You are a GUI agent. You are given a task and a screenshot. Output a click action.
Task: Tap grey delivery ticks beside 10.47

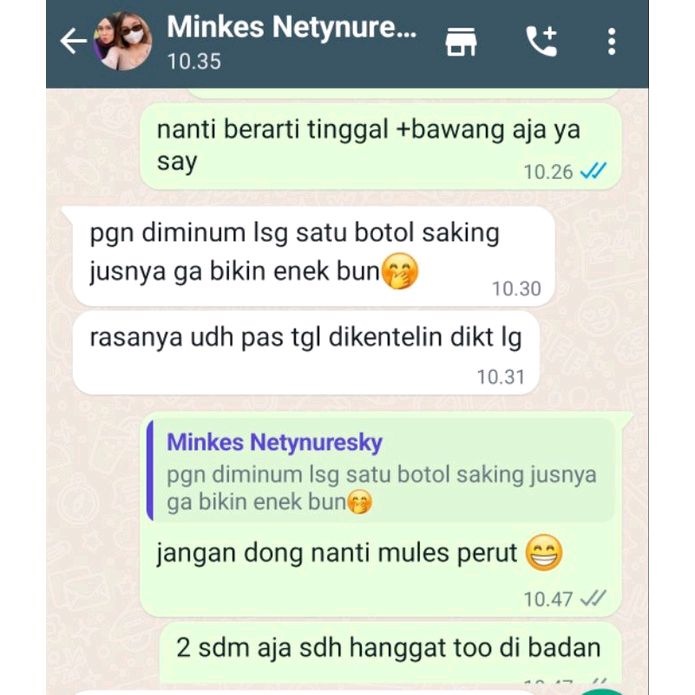click(593, 598)
